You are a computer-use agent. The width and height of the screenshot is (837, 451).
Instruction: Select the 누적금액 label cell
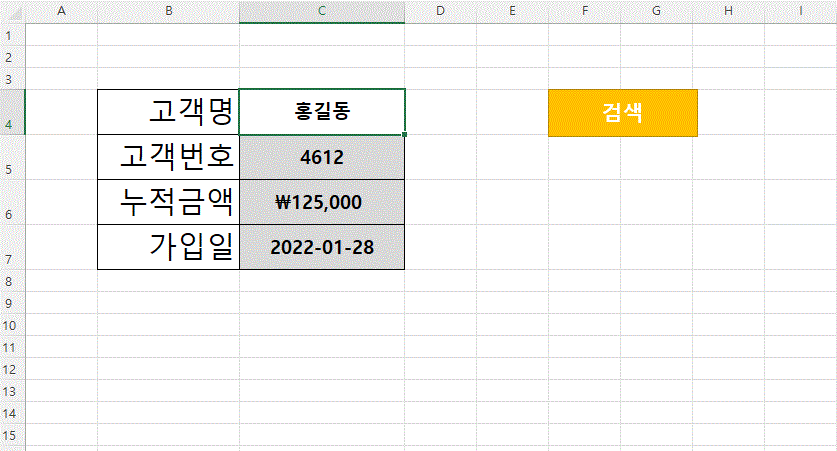point(168,202)
